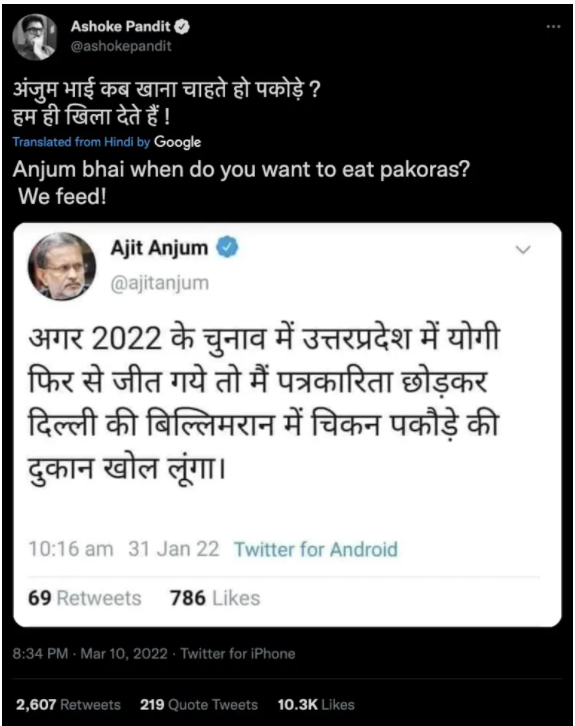Screen dimensions: 575x726
Task: View the 2,607 Retweets list
Action: [x=68, y=705]
